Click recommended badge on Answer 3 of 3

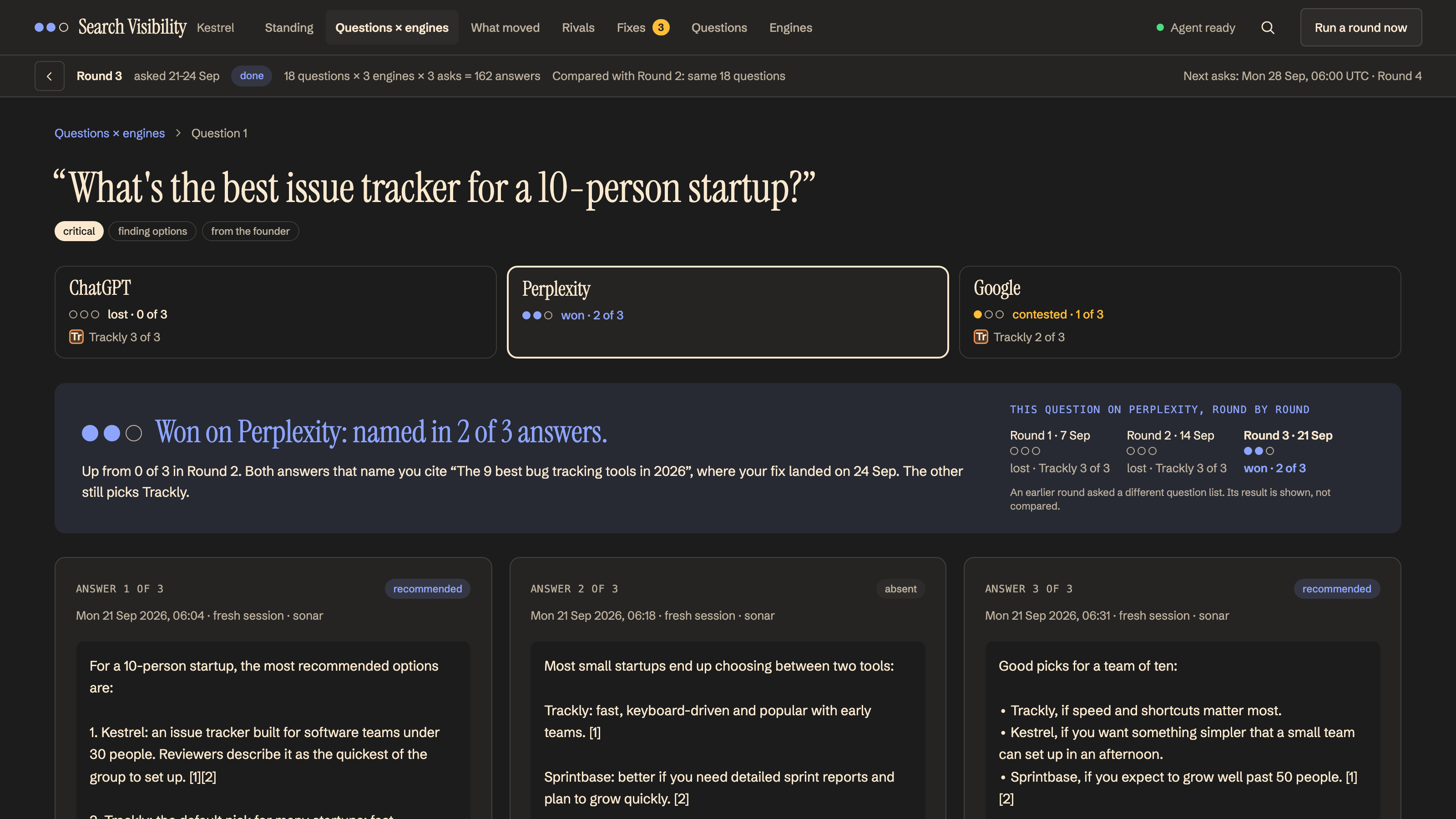click(1336, 589)
